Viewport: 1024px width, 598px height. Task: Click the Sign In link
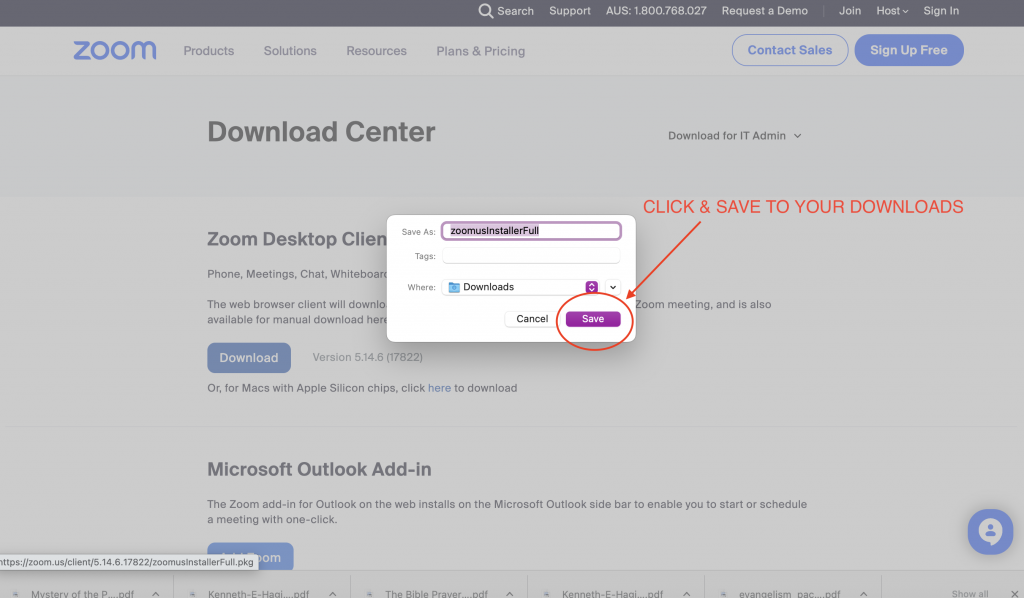[x=941, y=11]
